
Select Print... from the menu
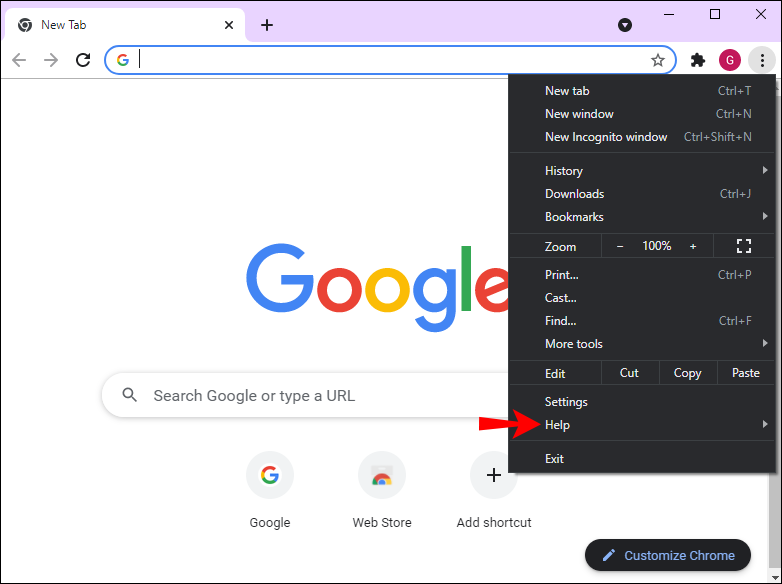click(x=642, y=275)
